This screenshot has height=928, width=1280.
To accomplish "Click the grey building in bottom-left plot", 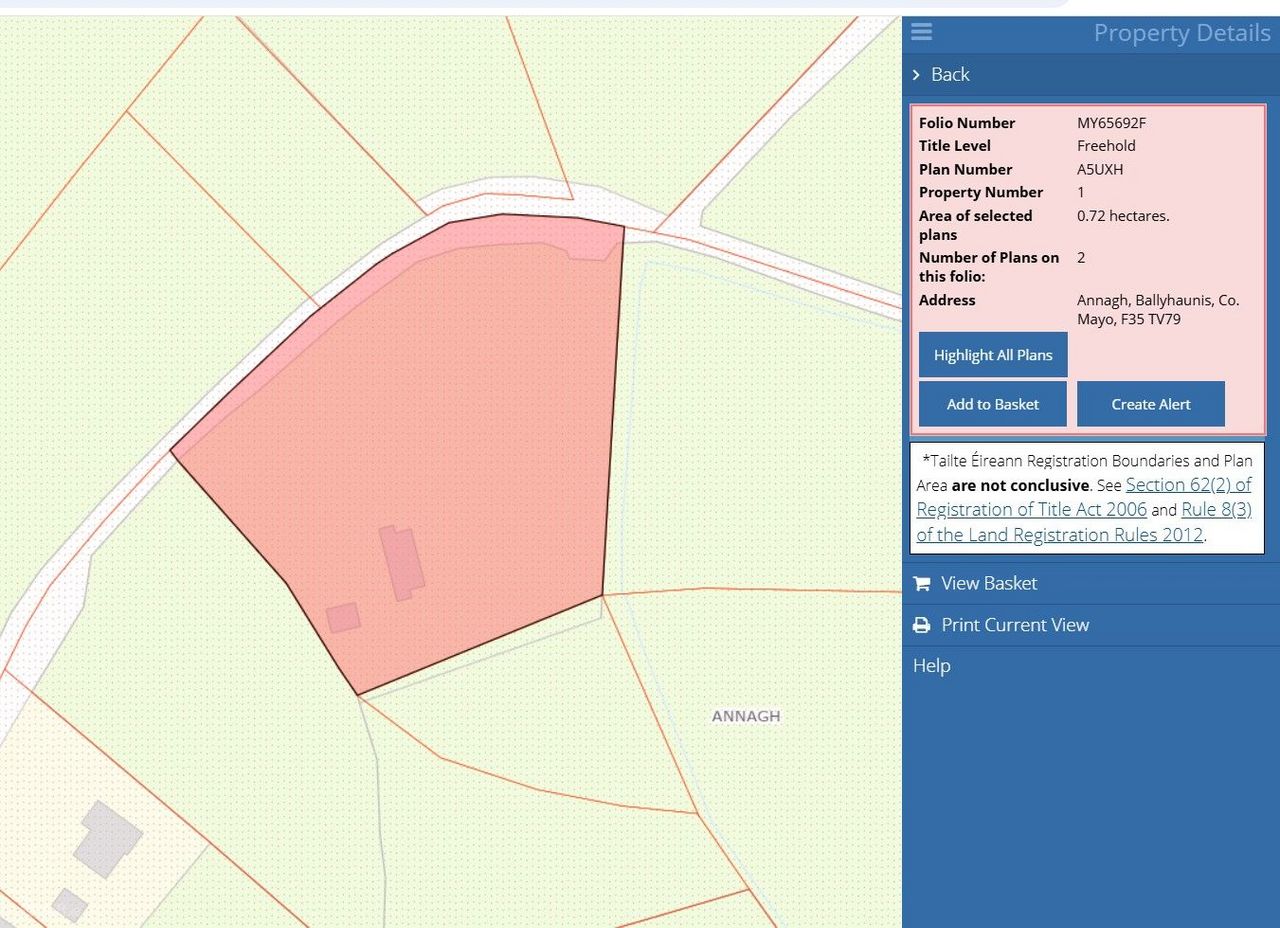I will pyautogui.click(x=108, y=838).
